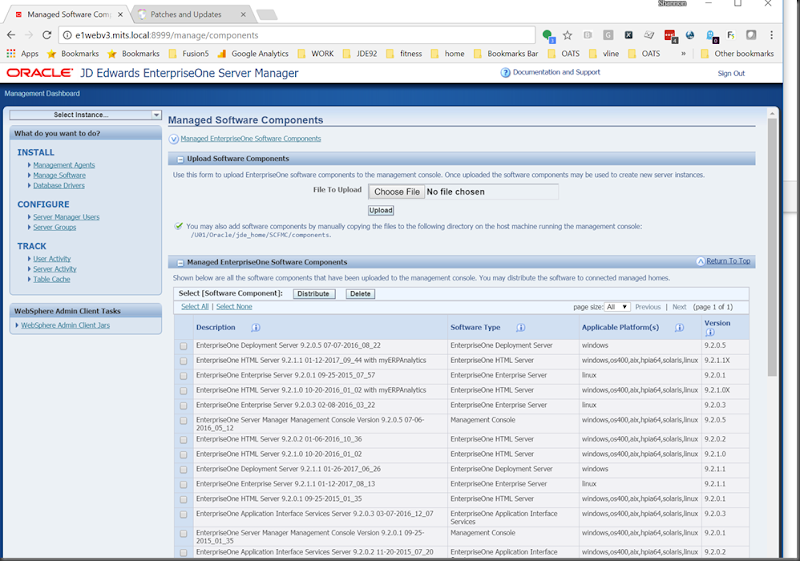Check the Deployment Server 9.2.0.5 row checkbox
The width and height of the screenshot is (800, 561).
(183, 346)
